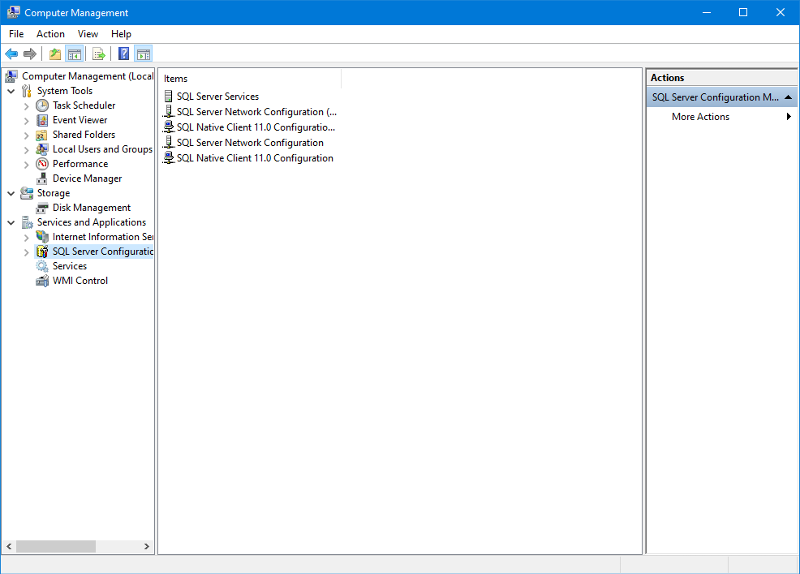Expand the Task Scheduler node
The image size is (800, 574).
point(26,106)
